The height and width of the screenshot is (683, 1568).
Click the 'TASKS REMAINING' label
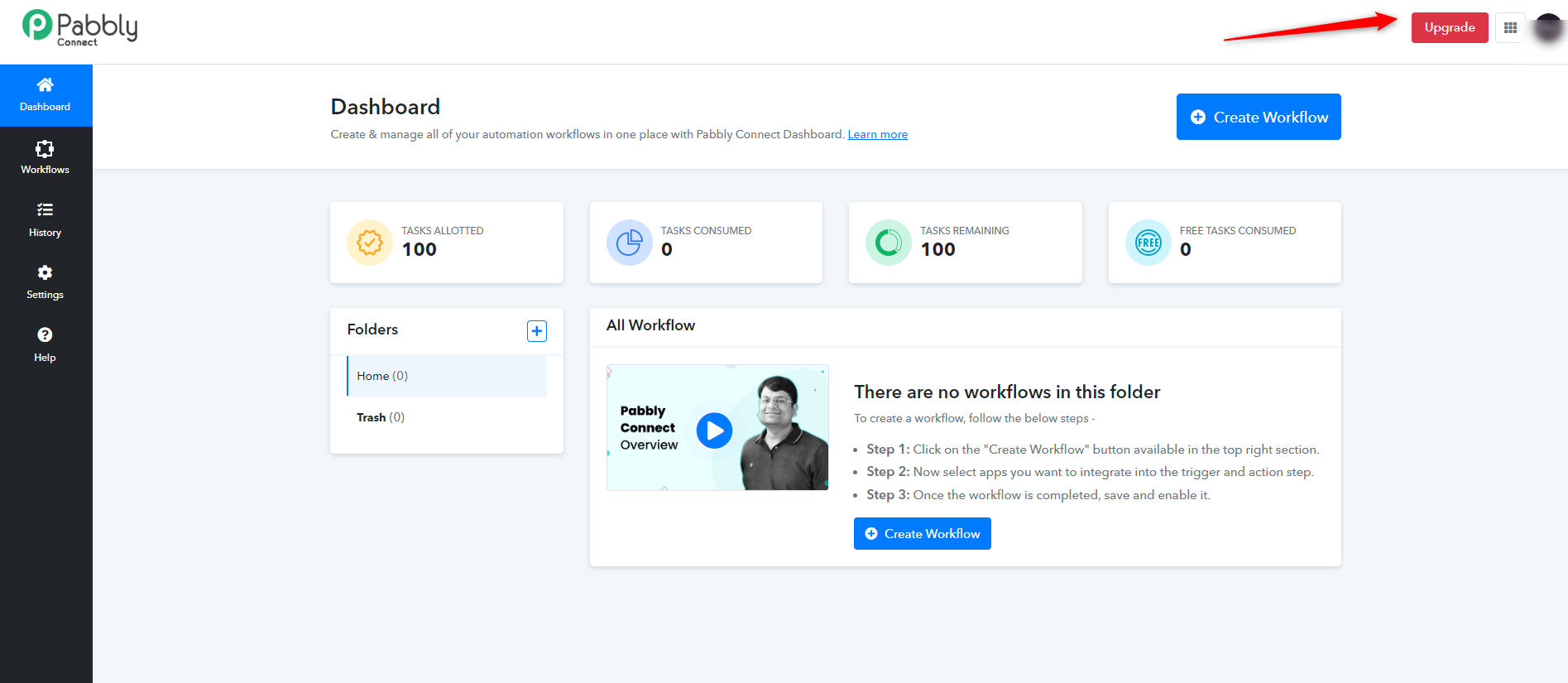pos(965,231)
